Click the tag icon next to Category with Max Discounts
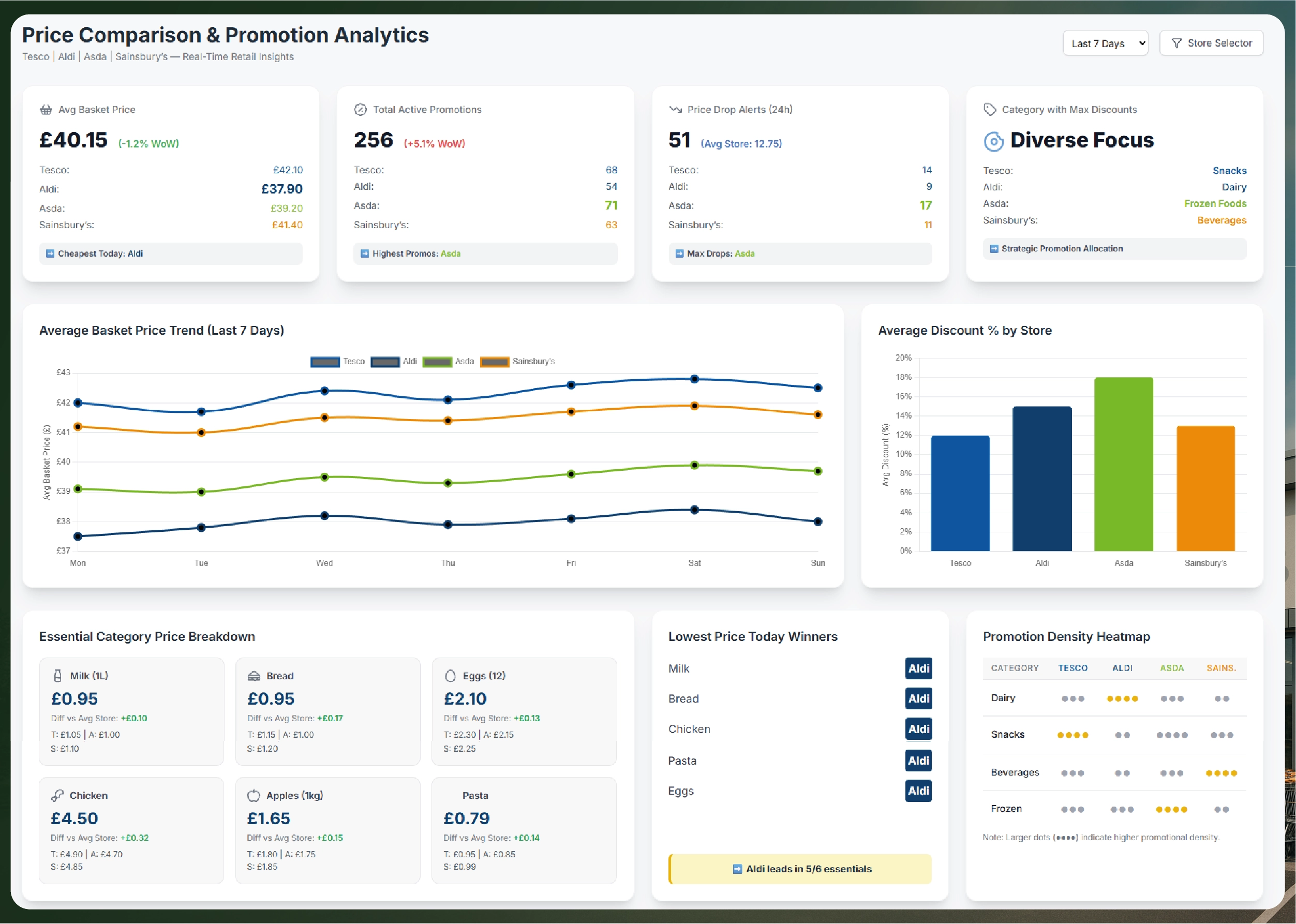The width and height of the screenshot is (1296, 924). pyautogui.click(x=990, y=109)
